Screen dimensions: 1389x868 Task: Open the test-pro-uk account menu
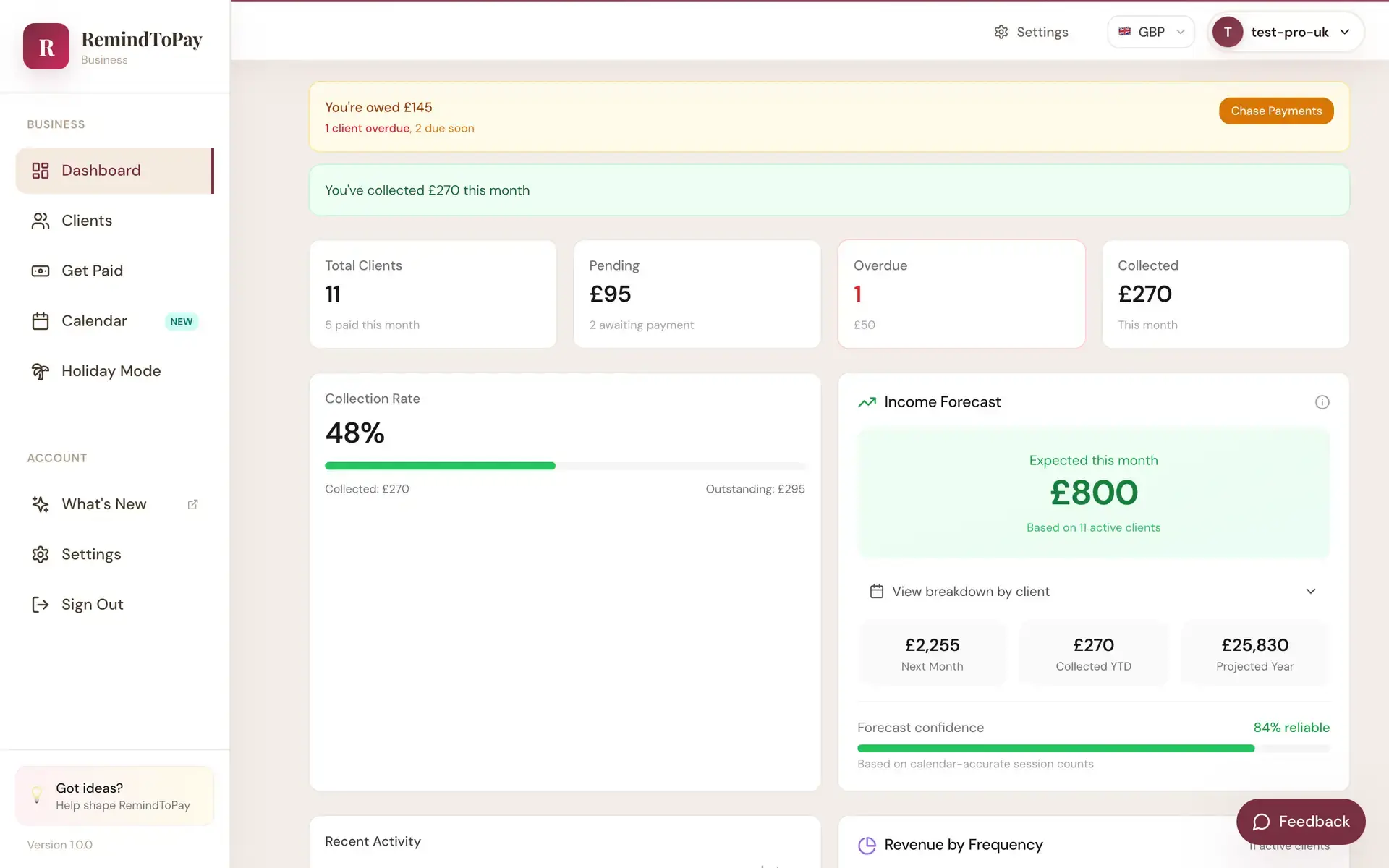click(1286, 32)
